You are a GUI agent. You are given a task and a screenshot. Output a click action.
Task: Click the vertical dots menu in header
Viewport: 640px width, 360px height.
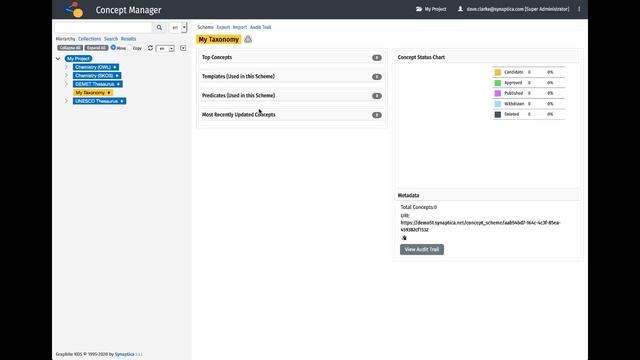click(579, 9)
